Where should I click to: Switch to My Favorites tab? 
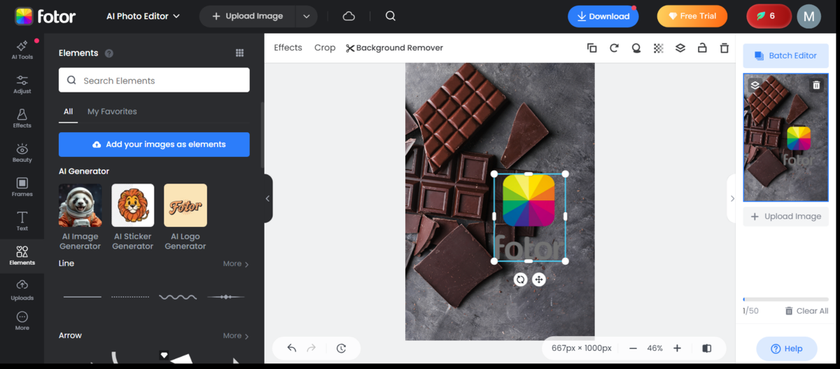coord(112,111)
